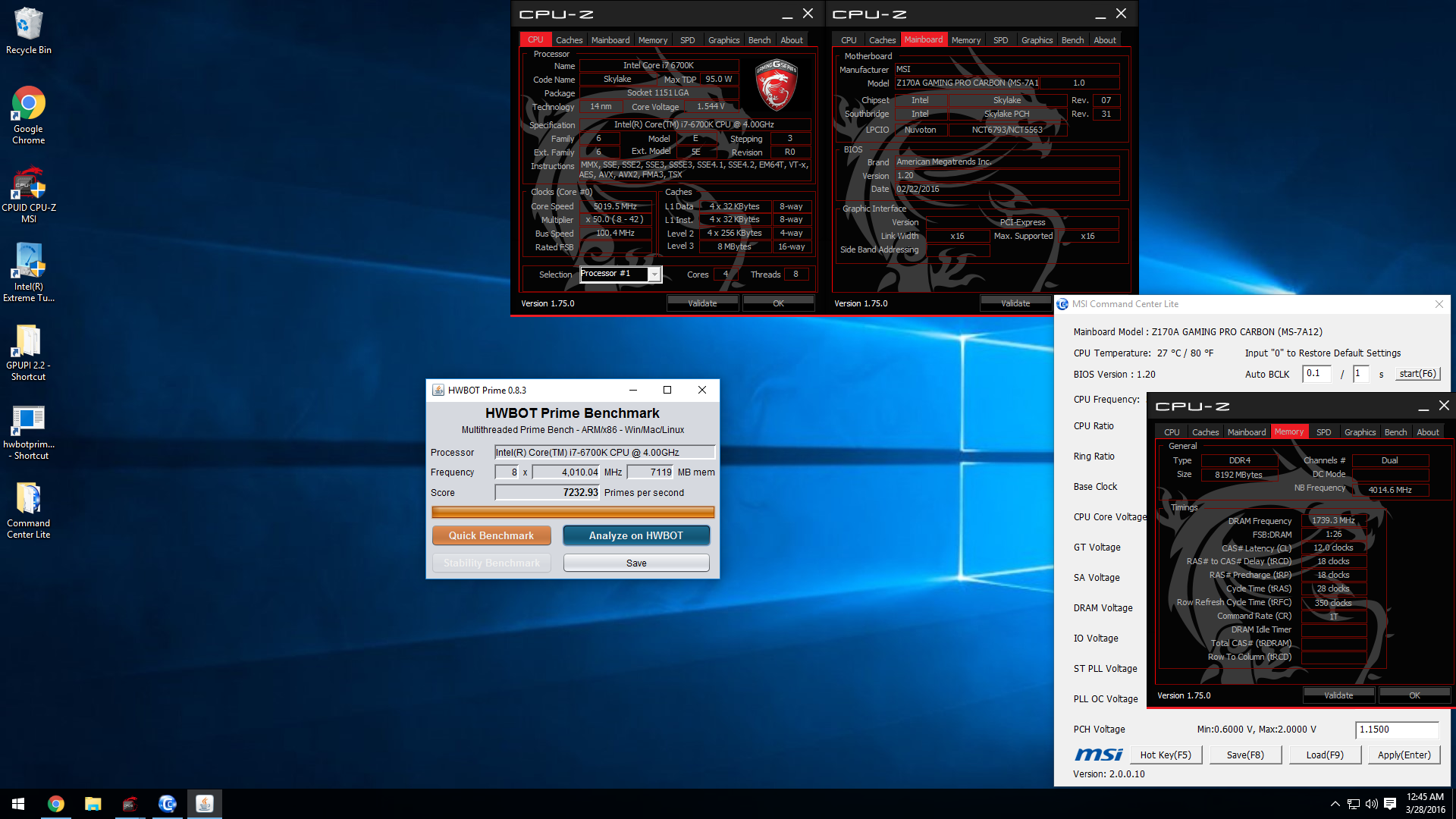Click Auto BCLK step value field
Viewport: 1456px width, 819px height.
(1316, 374)
